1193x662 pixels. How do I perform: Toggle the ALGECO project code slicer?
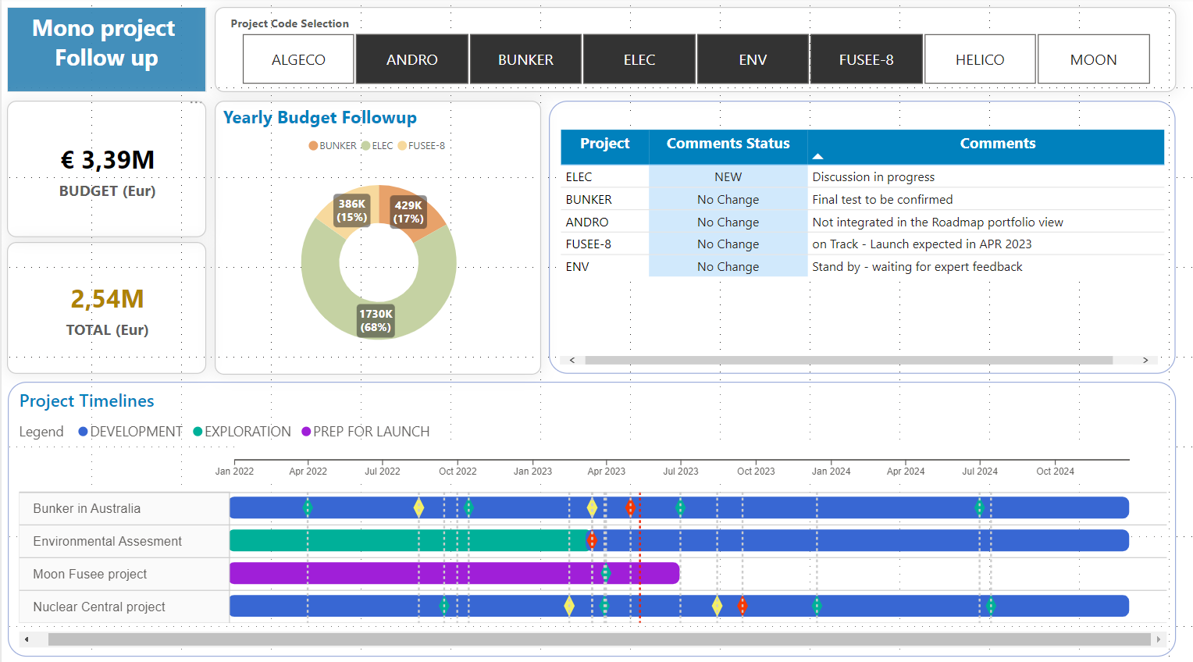(x=298, y=59)
